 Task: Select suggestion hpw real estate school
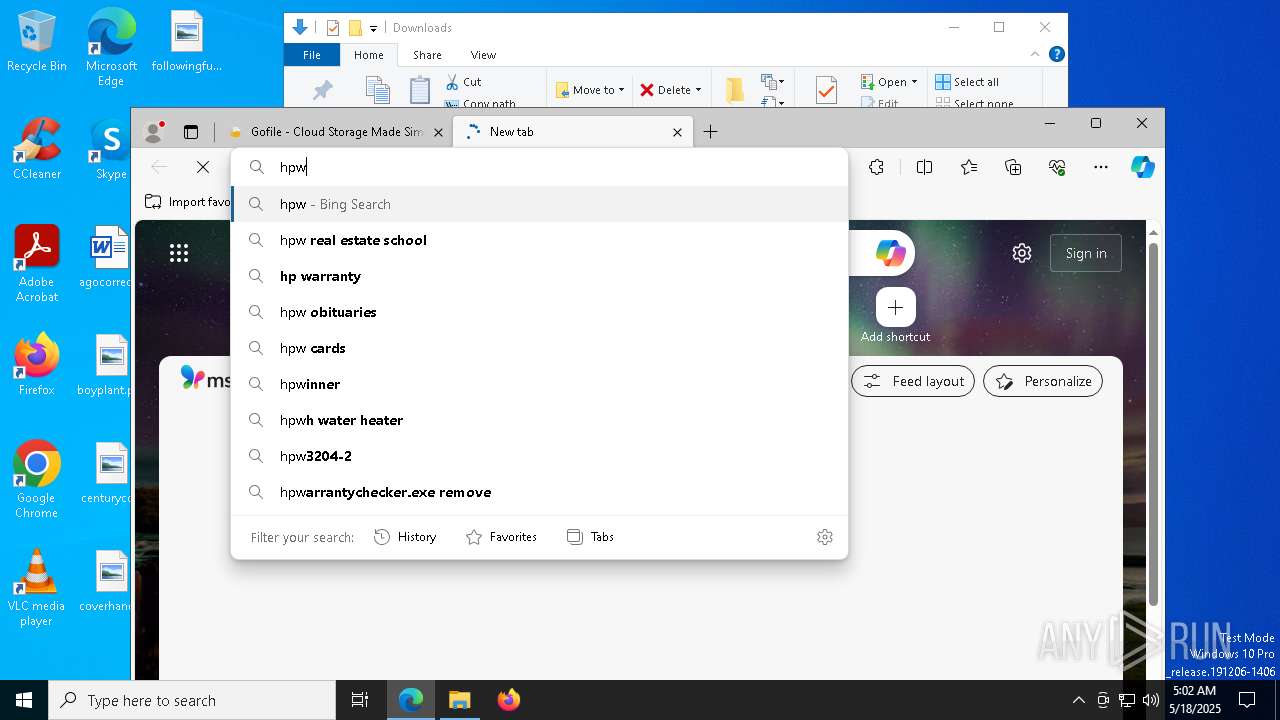point(540,240)
